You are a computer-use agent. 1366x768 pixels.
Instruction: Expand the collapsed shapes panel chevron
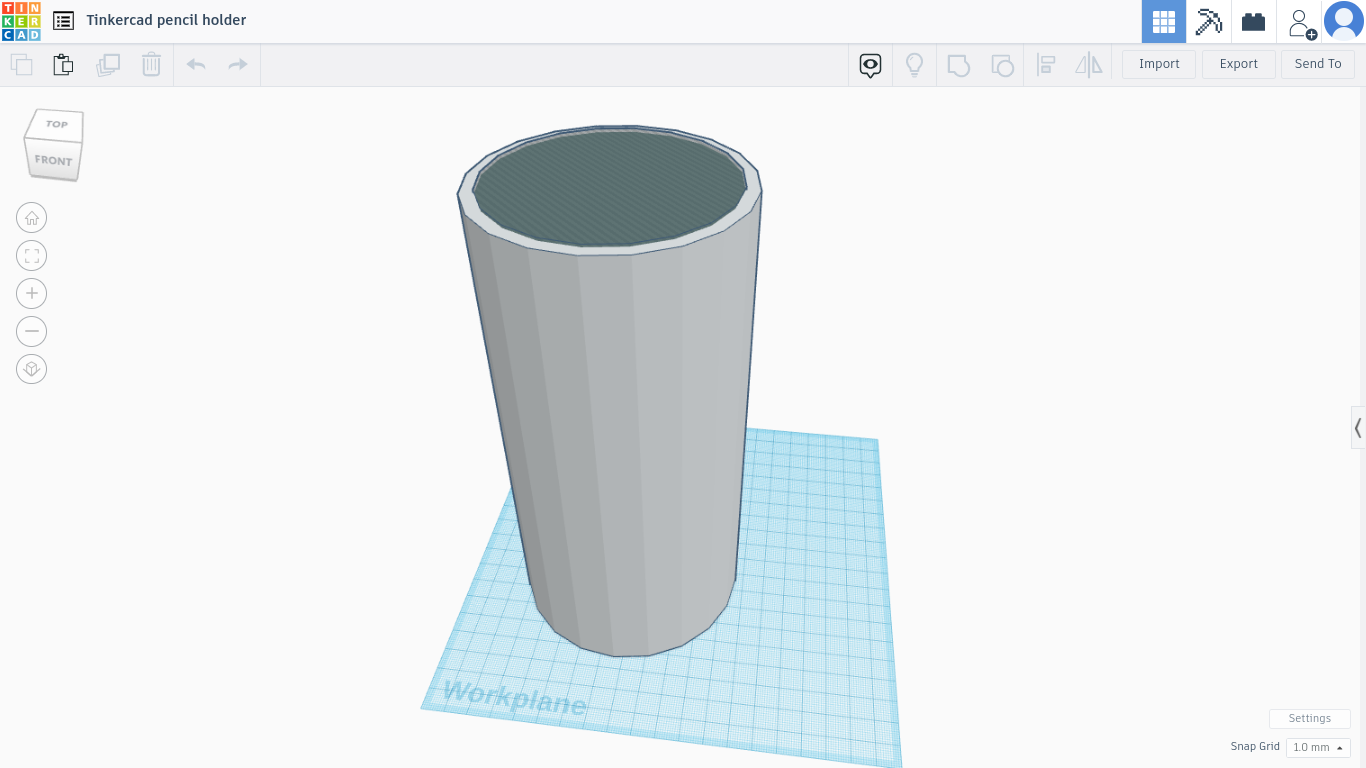(1358, 428)
